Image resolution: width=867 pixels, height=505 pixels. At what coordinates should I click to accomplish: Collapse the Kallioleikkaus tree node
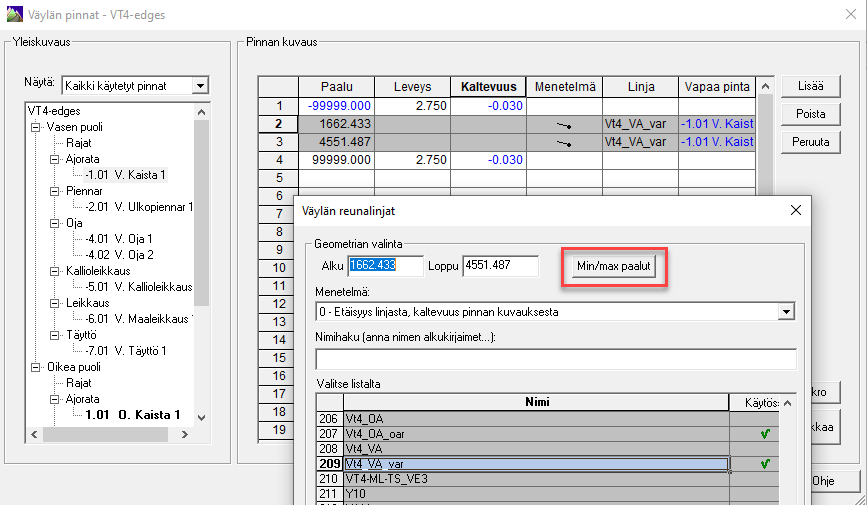[54, 271]
